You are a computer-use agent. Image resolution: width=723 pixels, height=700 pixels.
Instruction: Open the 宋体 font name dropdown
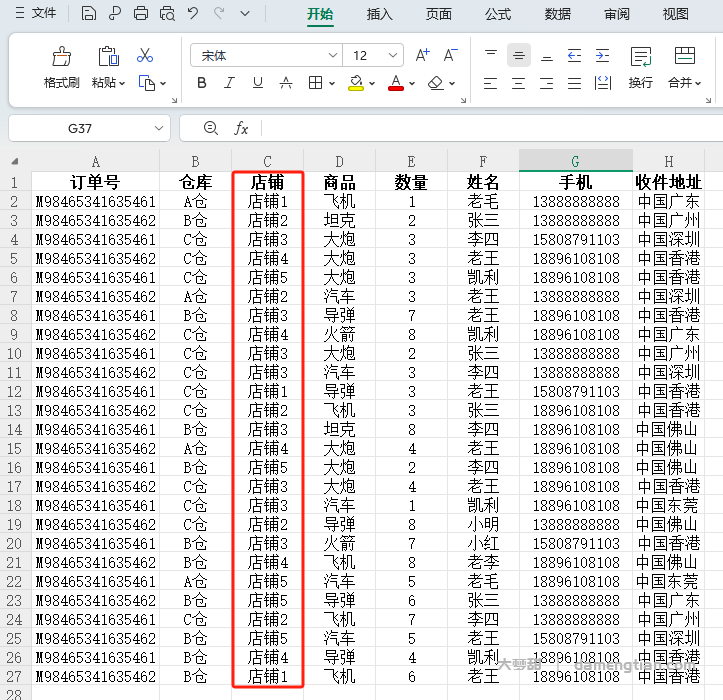(332, 56)
